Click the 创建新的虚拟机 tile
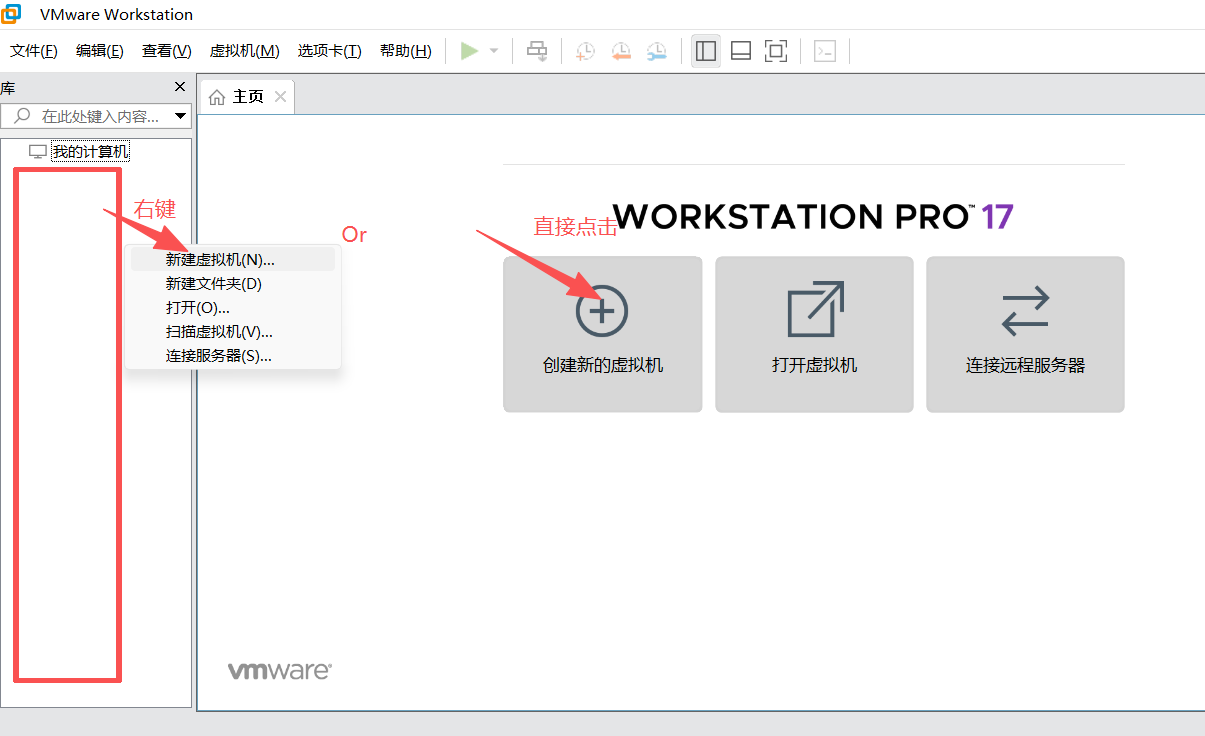The height and width of the screenshot is (736, 1205). 603,334
